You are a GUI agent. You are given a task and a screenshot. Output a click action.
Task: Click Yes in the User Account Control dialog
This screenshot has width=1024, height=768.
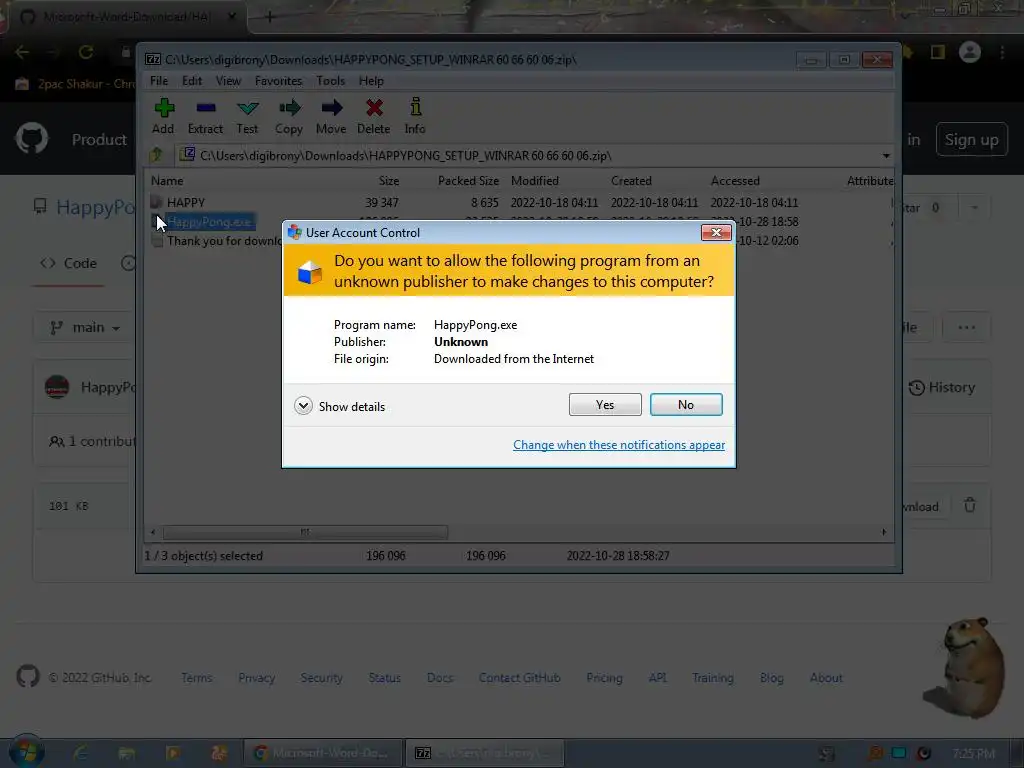point(605,404)
